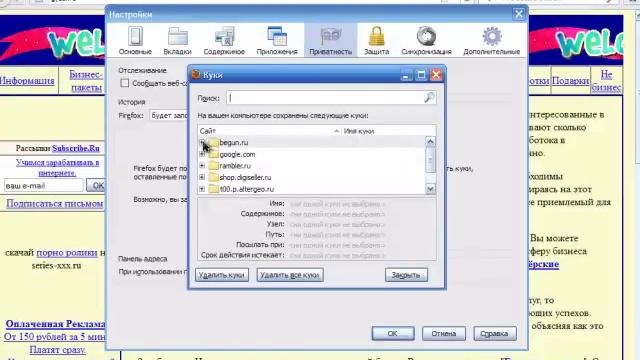Select the begun.ru folder icon
This screenshot has height=360, width=640.
213,142
